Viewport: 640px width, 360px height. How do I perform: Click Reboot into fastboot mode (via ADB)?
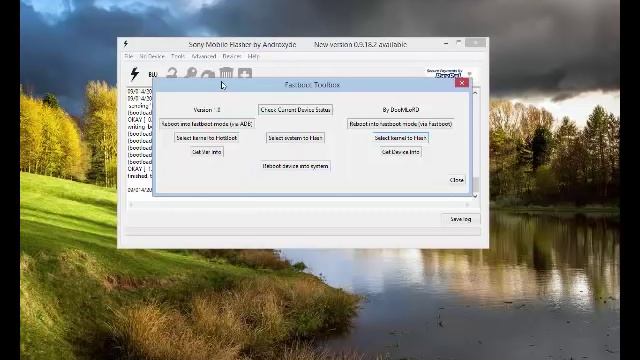207,124
